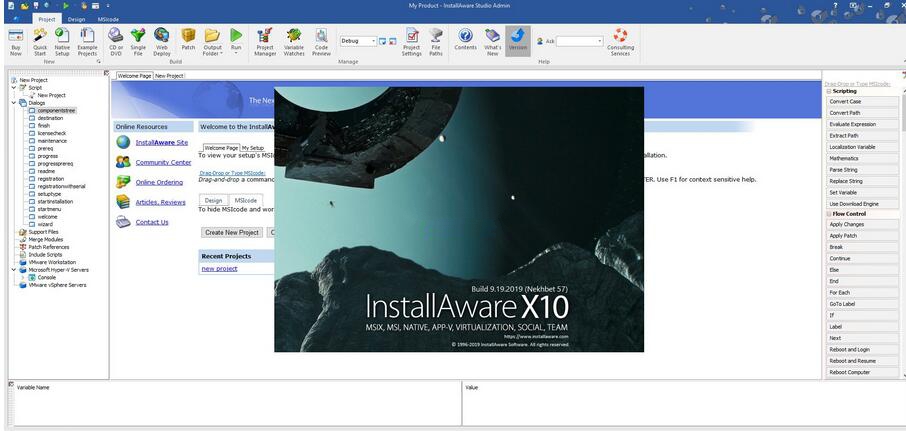Select the For Each command
This screenshot has width=906, height=431.
[863, 292]
